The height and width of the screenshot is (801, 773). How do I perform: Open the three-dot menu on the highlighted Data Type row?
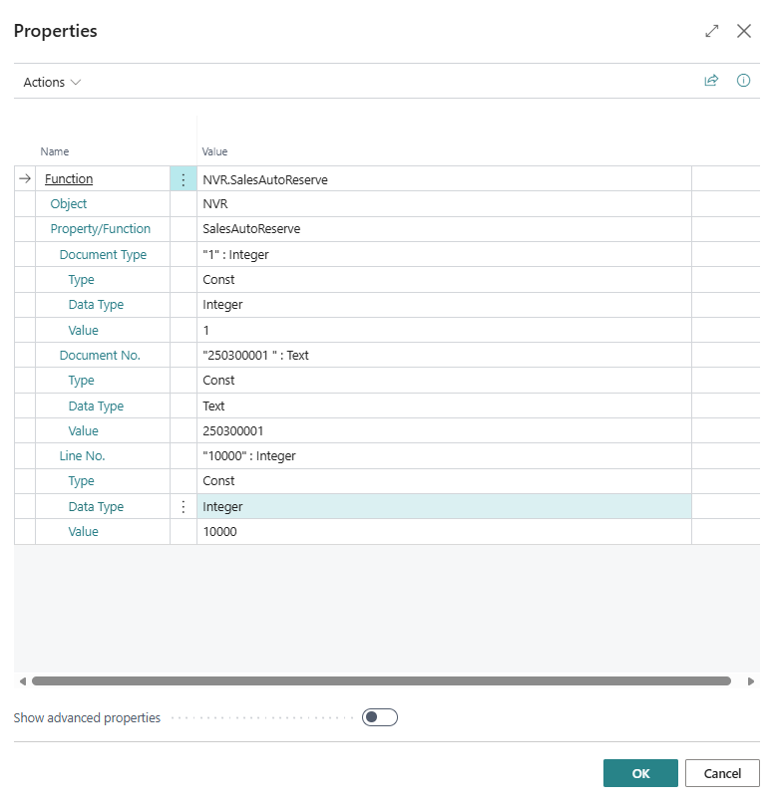click(183, 507)
